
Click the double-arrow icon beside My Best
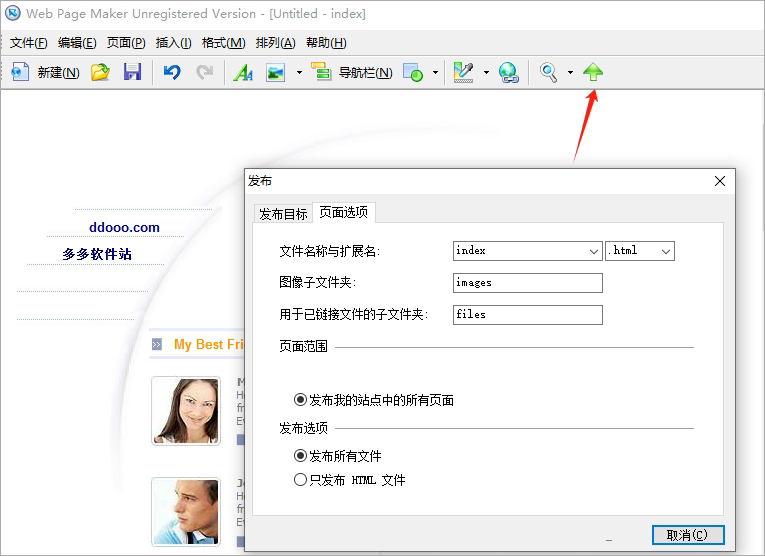157,345
